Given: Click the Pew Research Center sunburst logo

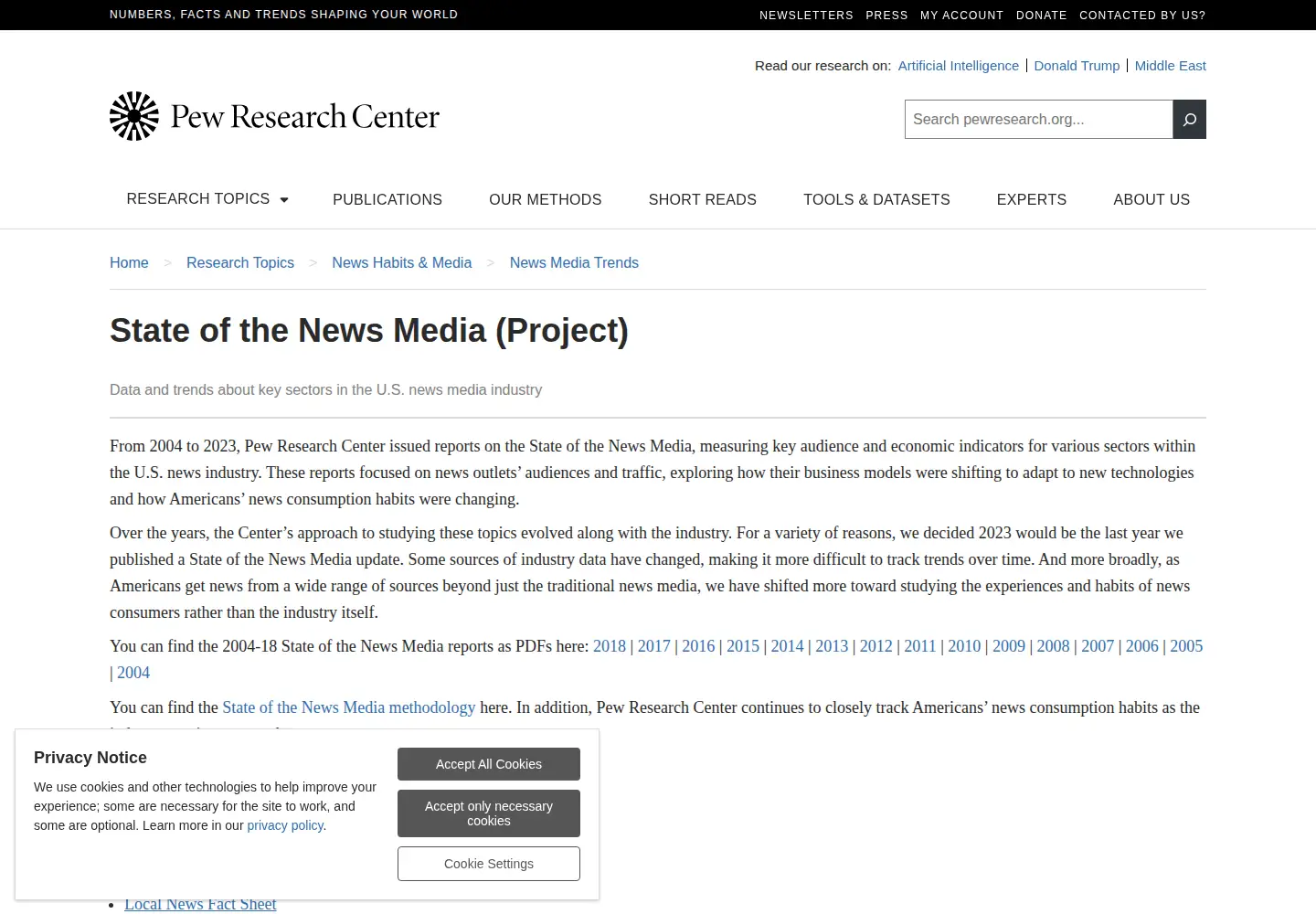Looking at the screenshot, I should [x=134, y=116].
